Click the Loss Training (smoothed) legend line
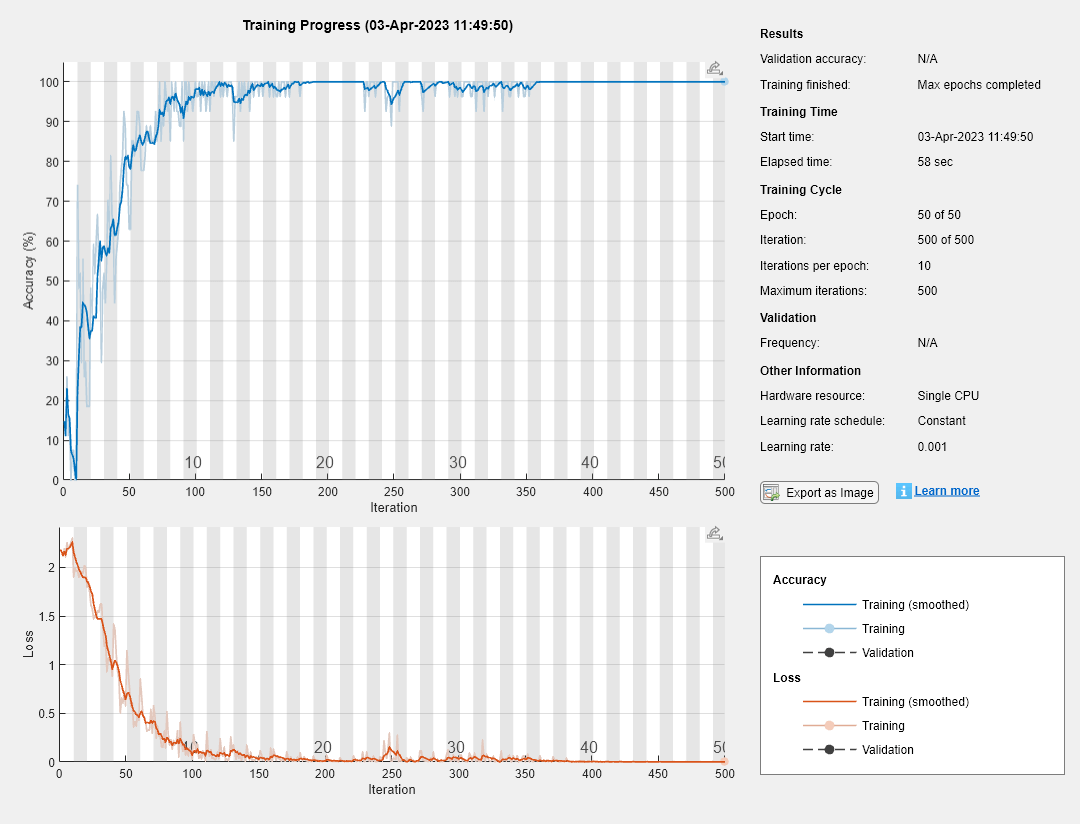Viewport: 1080px width, 824px height. (829, 701)
